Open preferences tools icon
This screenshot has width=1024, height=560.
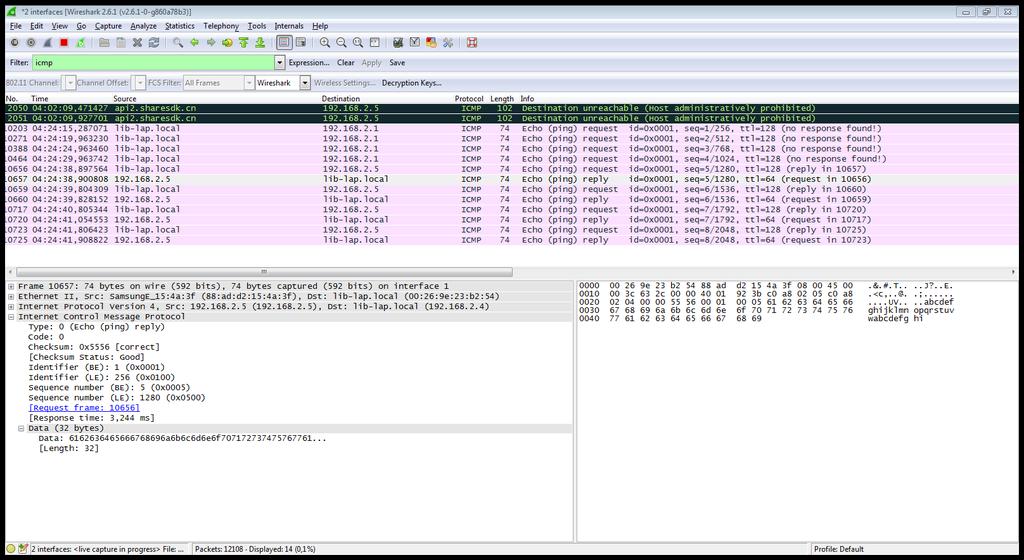pos(448,42)
